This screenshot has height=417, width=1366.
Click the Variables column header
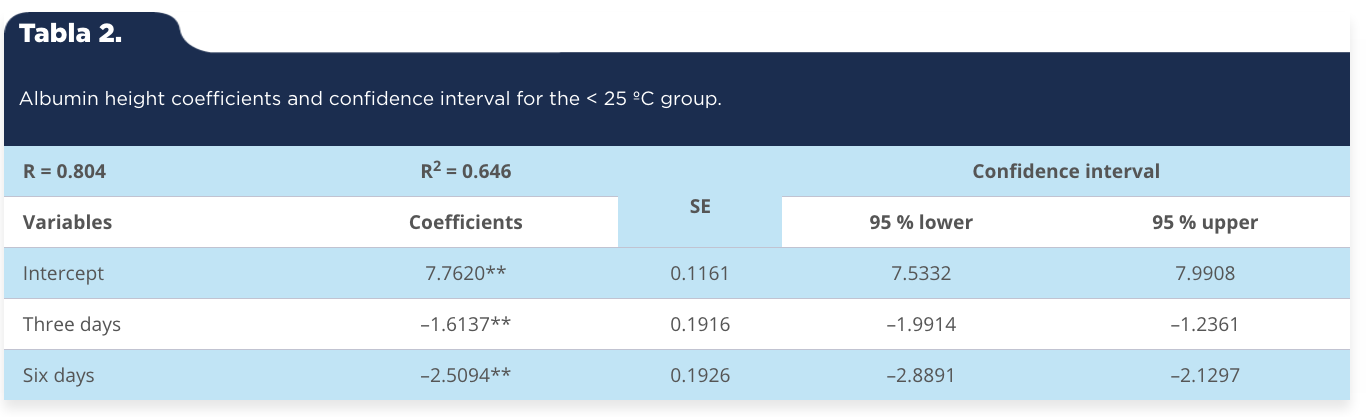click(67, 222)
